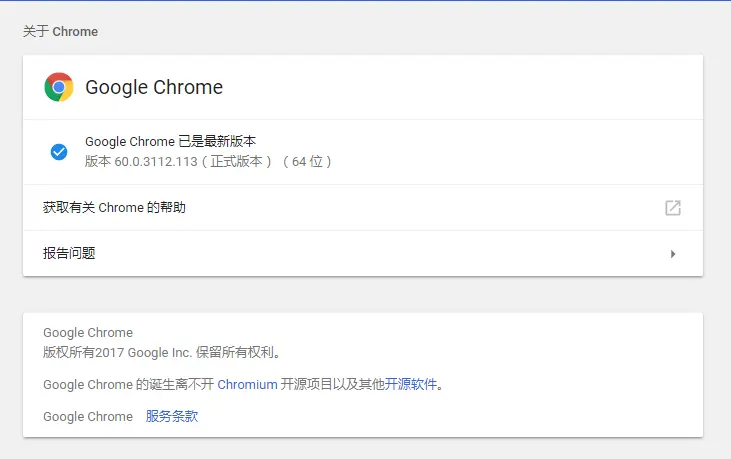This screenshot has width=731, height=459.
Task: Open the 开源软件 link
Action: (x=411, y=384)
